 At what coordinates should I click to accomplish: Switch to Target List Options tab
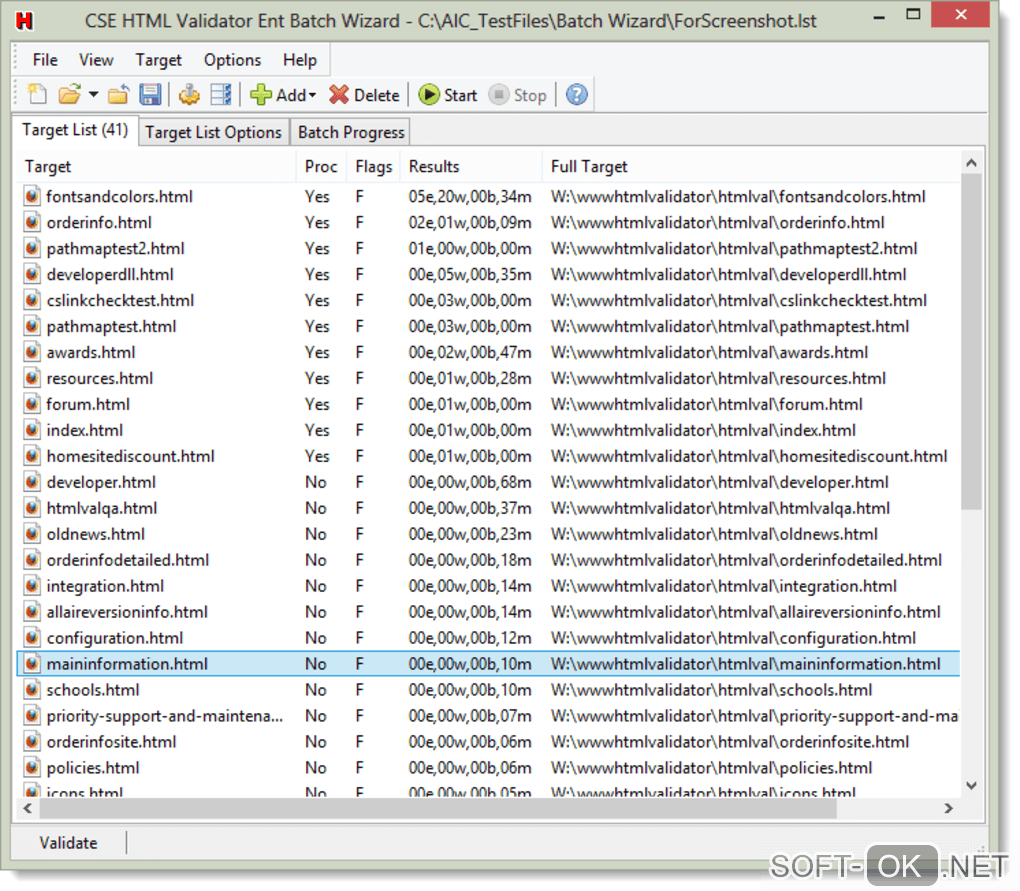pyautogui.click(x=213, y=132)
